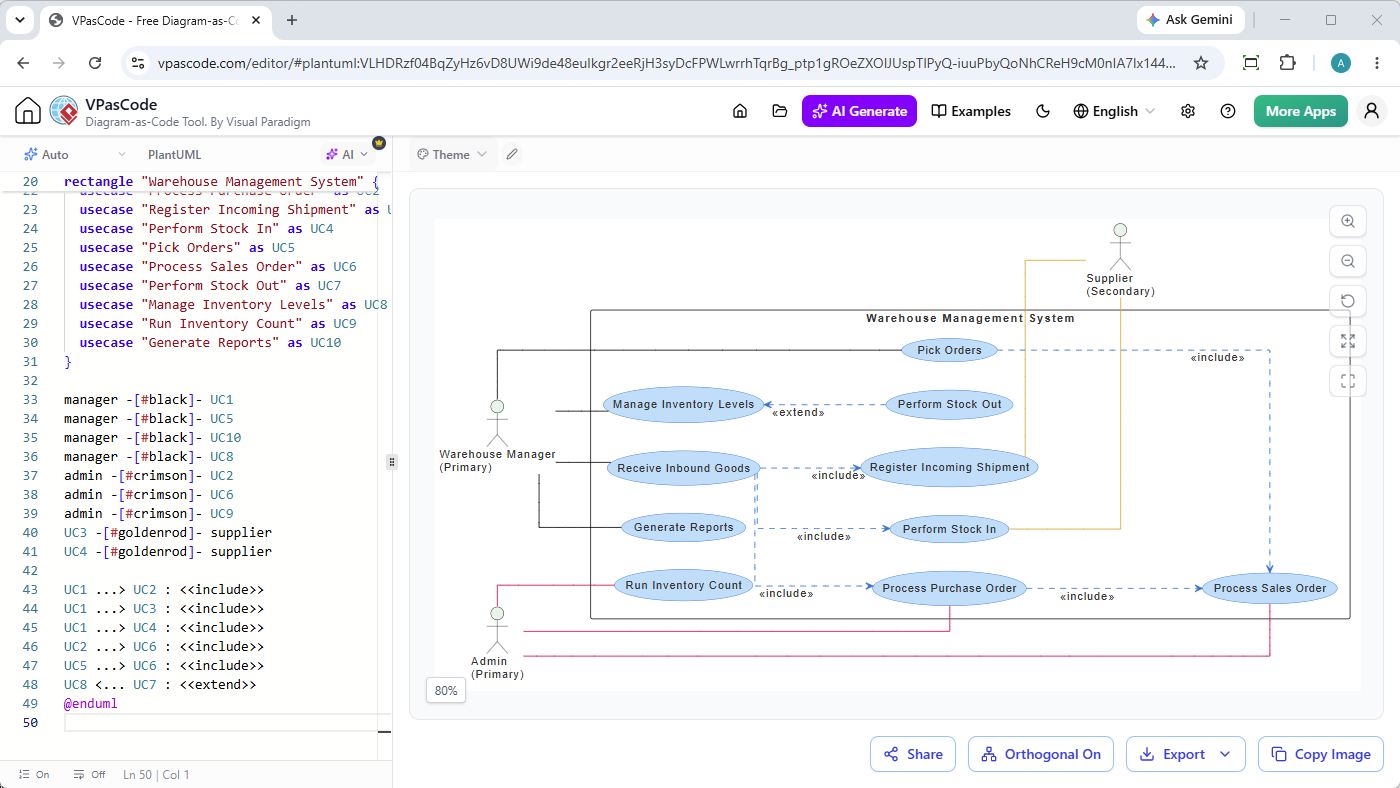The width and height of the screenshot is (1400, 788).
Task: Click the Admin (Primary) actor figure
Action: (x=497, y=630)
